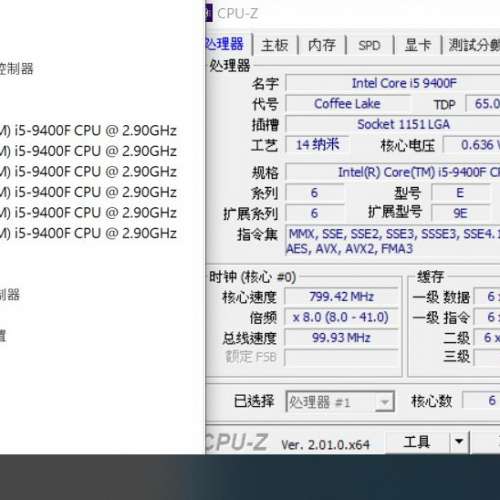Click the 一级 指令 cache value
Screen dimensions: 500x500
[x=487, y=317]
